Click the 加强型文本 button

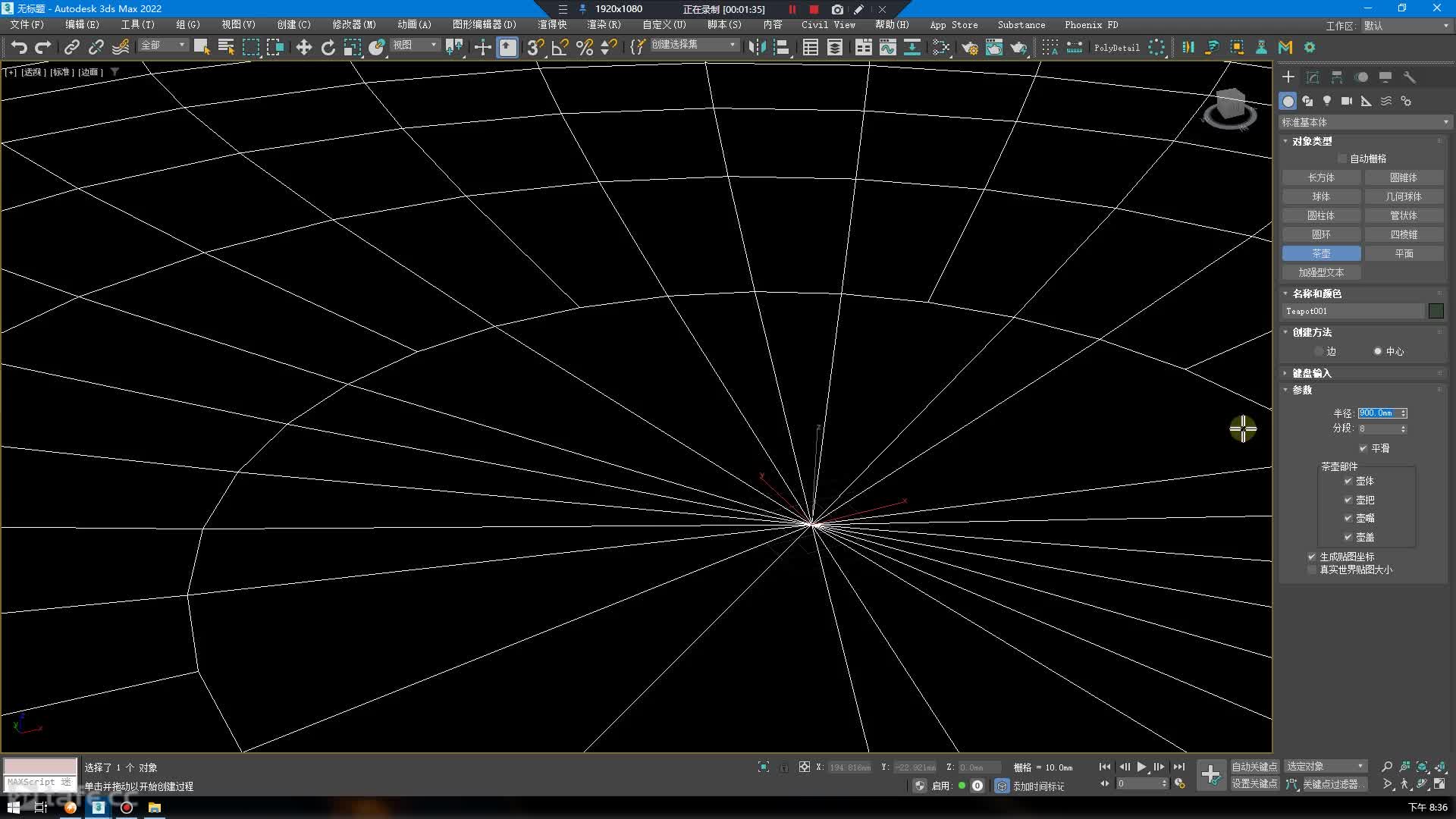coord(1321,272)
